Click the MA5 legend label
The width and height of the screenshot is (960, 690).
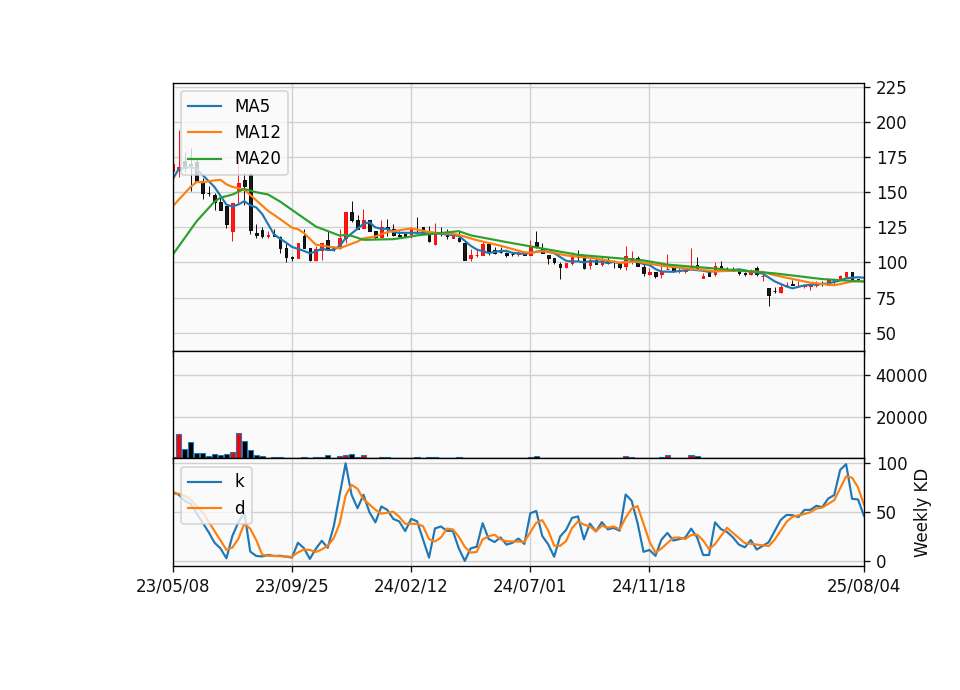[252, 106]
